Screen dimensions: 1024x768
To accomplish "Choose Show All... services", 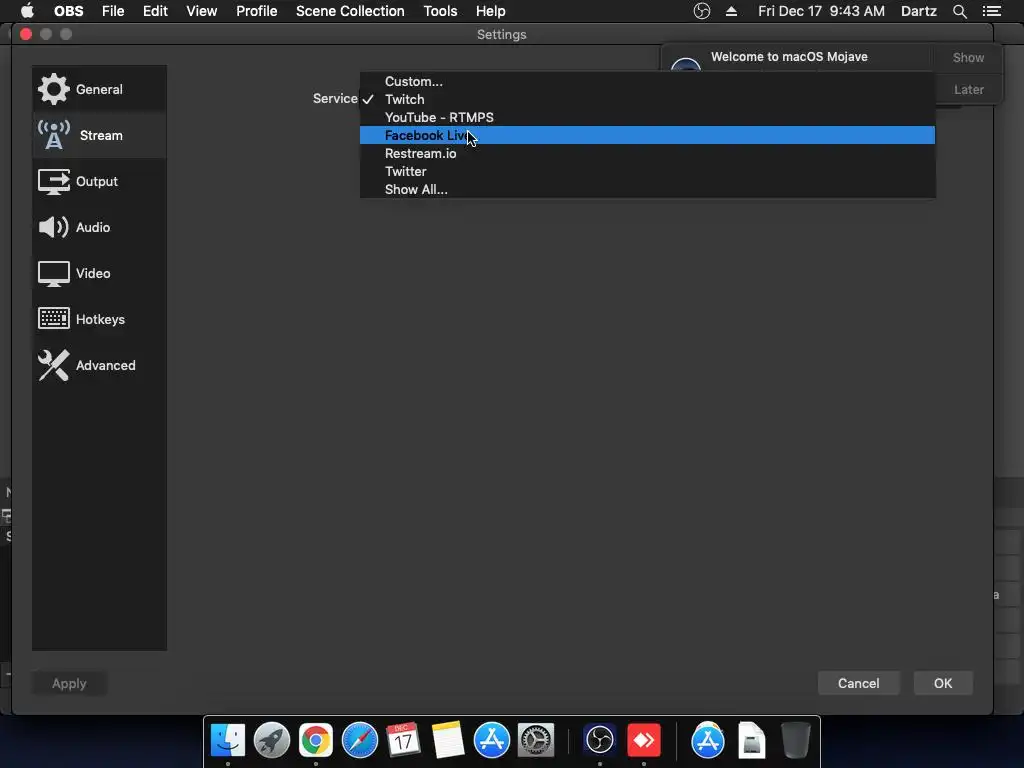I will tap(647, 189).
